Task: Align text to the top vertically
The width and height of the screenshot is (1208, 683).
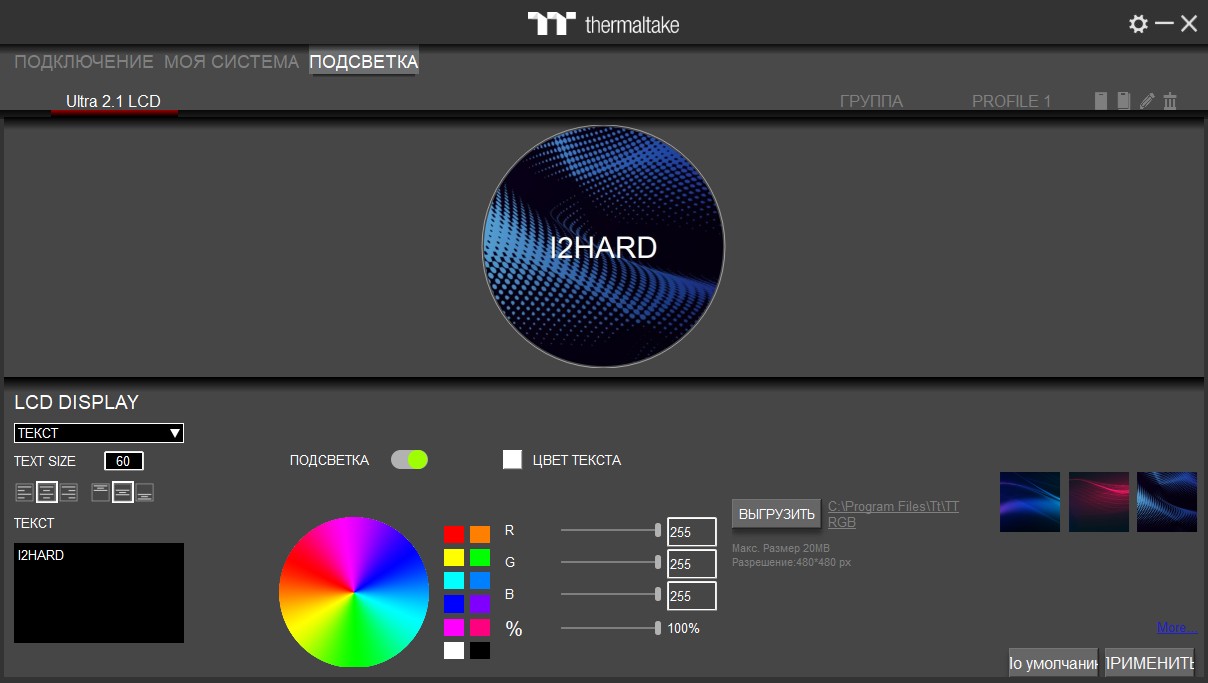Action: 101,492
